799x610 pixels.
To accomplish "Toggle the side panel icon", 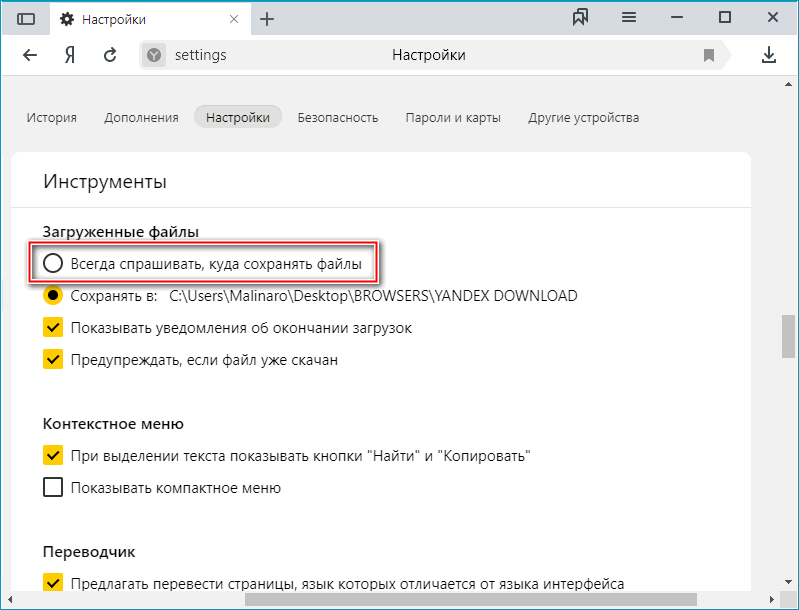I will [26, 19].
